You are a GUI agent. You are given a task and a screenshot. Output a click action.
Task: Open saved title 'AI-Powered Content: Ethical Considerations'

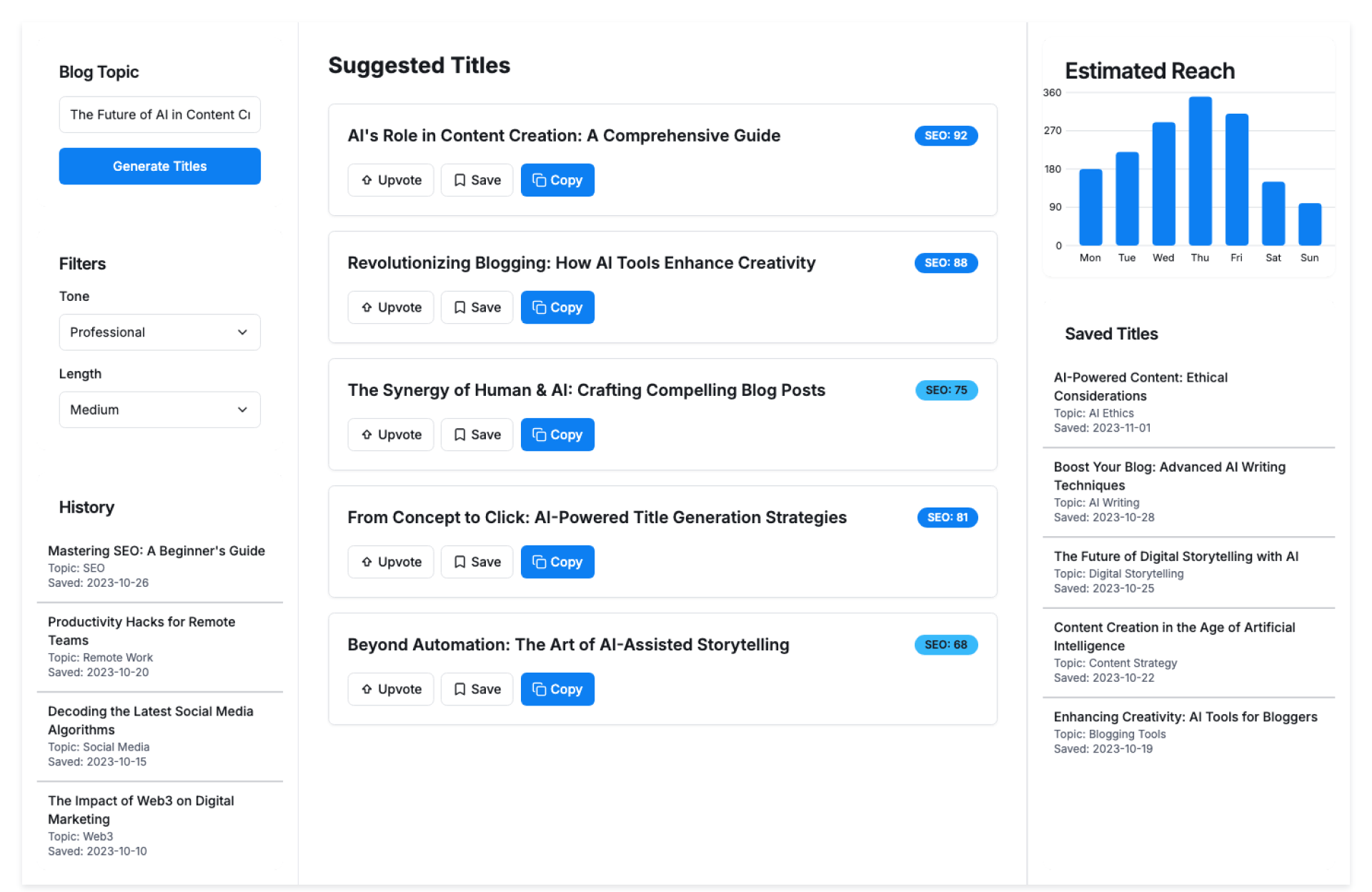1140,387
